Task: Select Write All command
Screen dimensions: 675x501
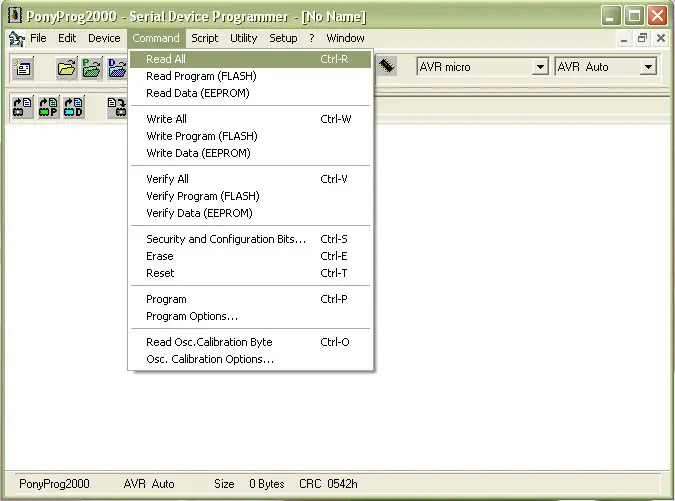Action: [x=251, y=119]
